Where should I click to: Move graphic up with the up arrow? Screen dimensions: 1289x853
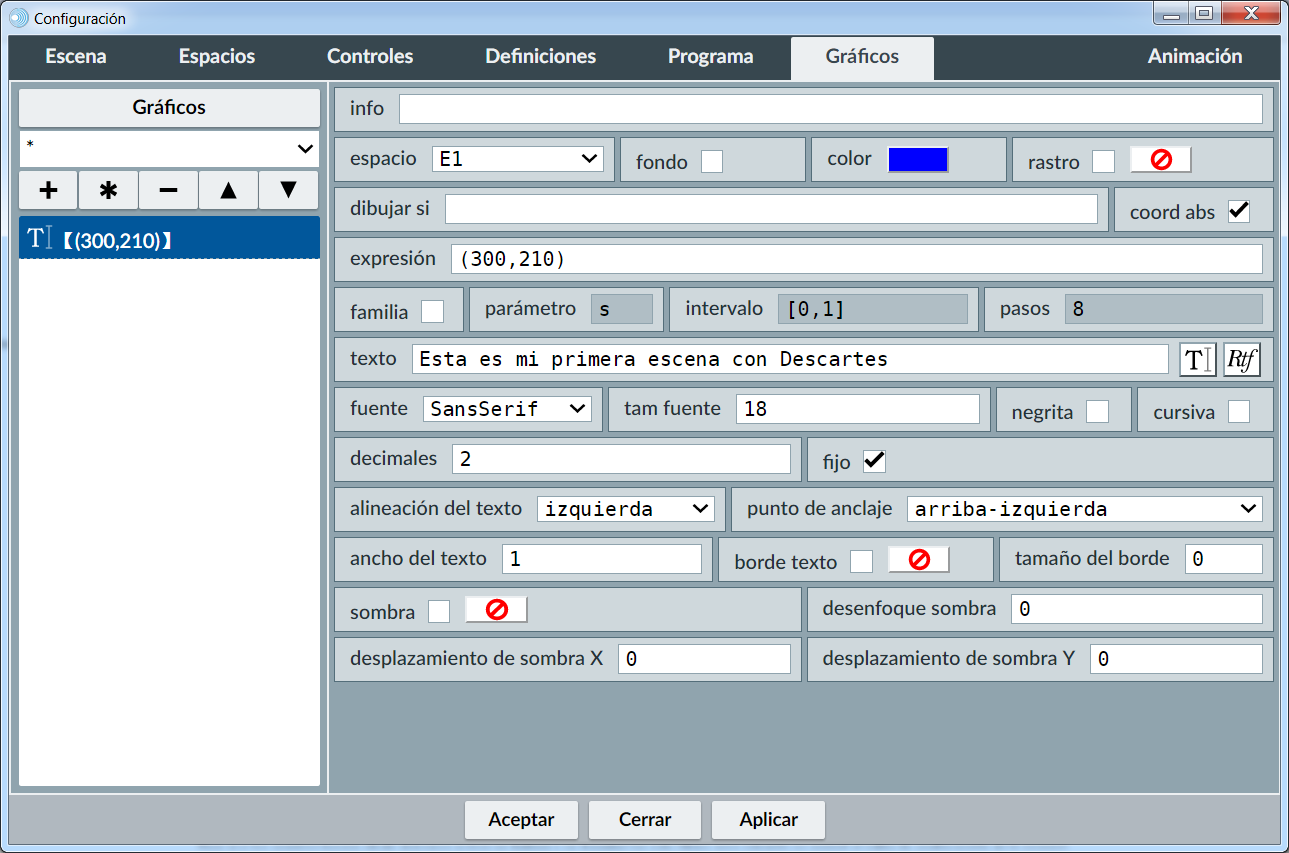pos(228,190)
